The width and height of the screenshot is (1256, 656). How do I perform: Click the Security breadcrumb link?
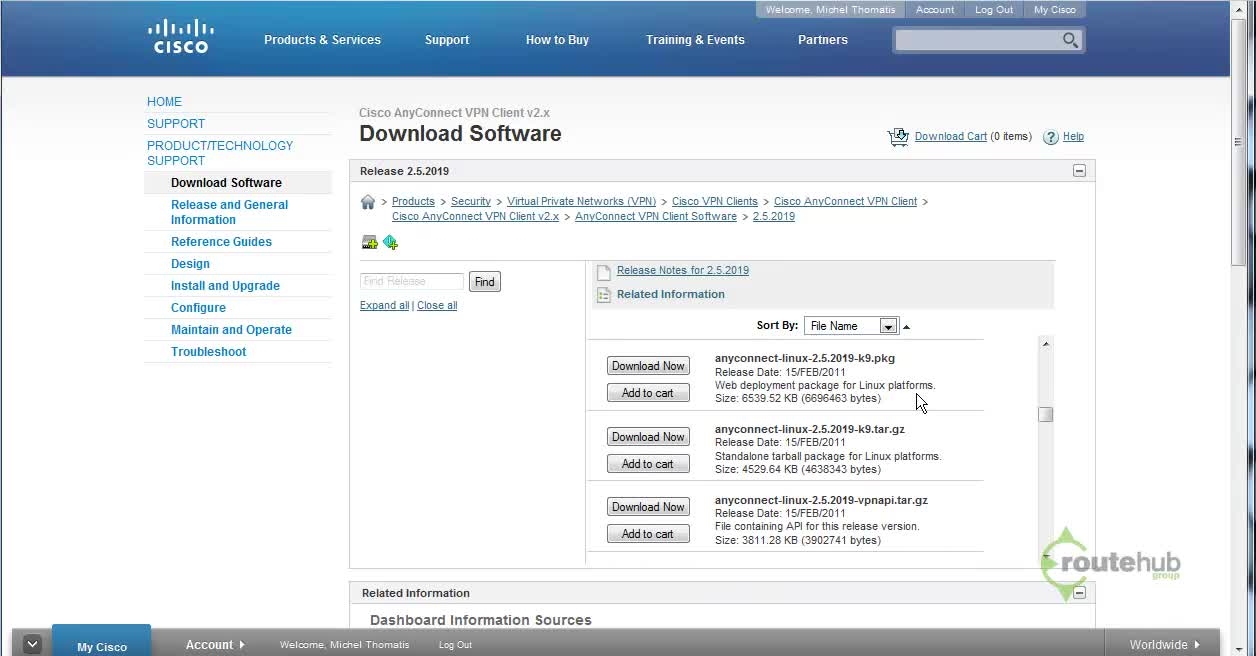(471, 202)
